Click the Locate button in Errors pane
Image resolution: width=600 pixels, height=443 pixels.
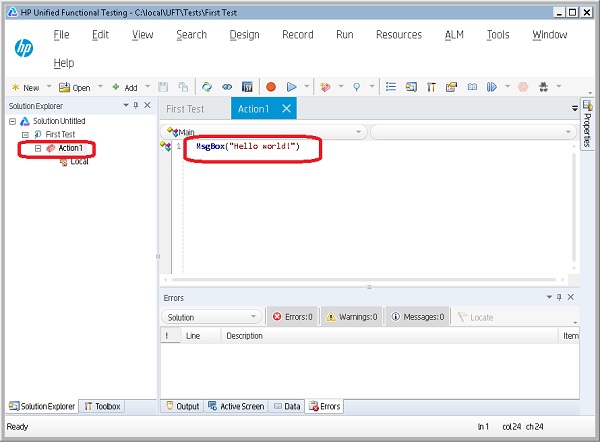476,318
